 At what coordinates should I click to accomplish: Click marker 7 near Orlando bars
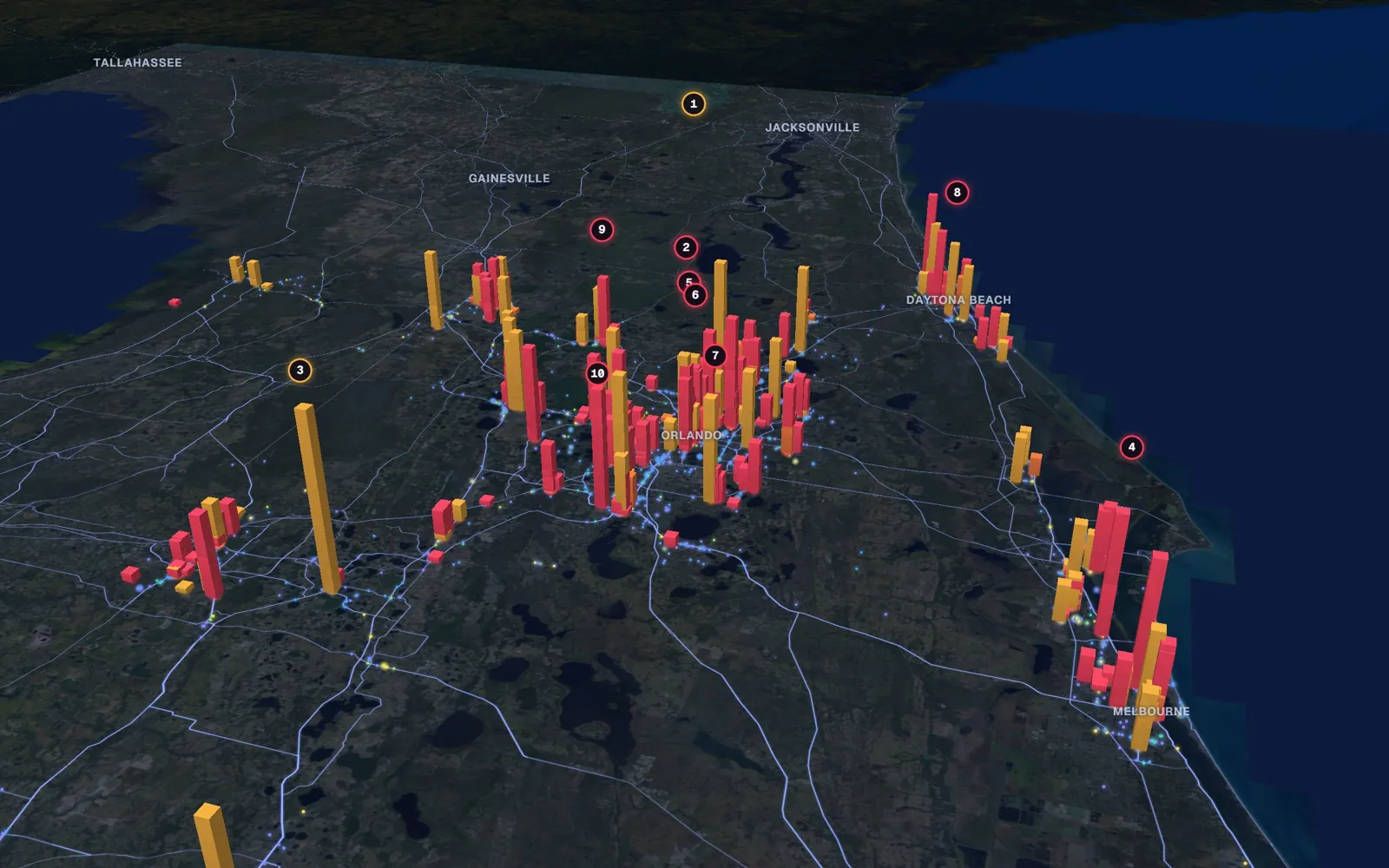point(714,356)
